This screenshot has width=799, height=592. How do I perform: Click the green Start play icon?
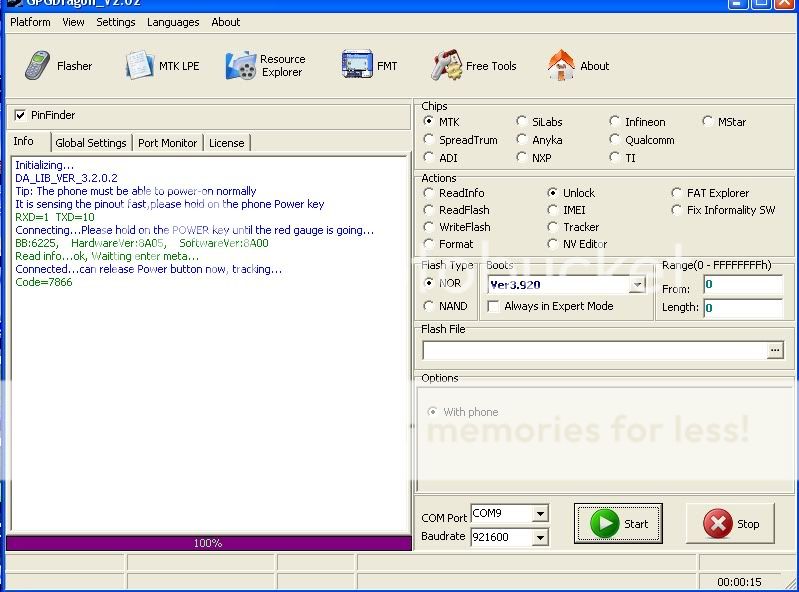pos(604,523)
